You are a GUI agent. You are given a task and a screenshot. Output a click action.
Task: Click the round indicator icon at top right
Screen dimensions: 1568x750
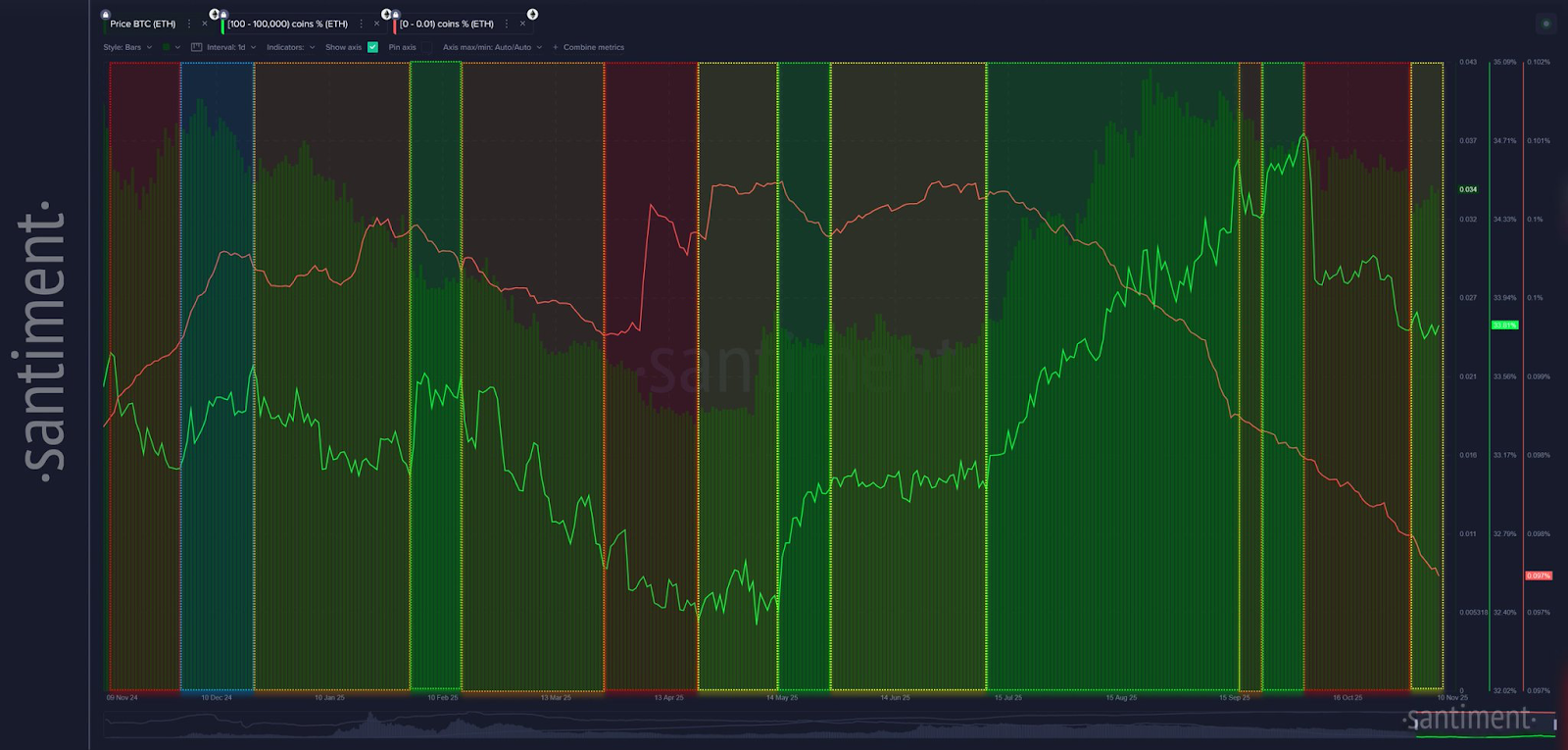[1546, 24]
